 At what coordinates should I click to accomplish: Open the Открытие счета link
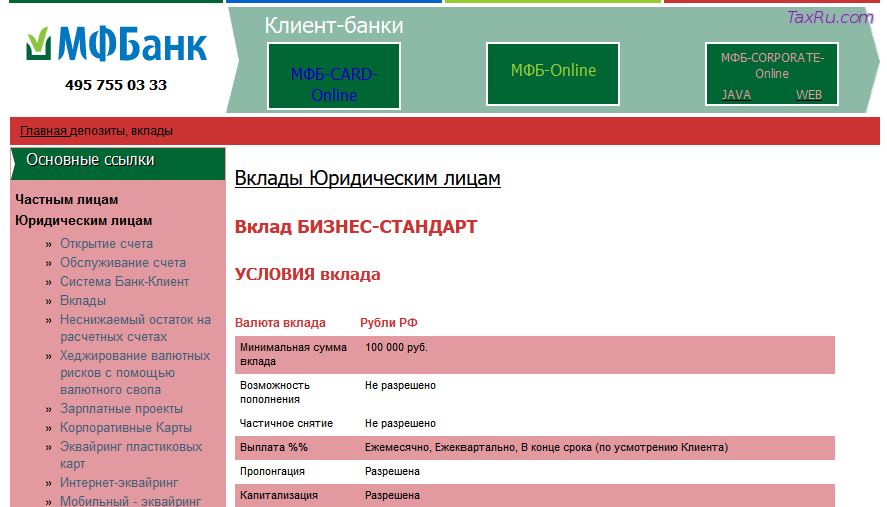pyautogui.click(x=106, y=244)
